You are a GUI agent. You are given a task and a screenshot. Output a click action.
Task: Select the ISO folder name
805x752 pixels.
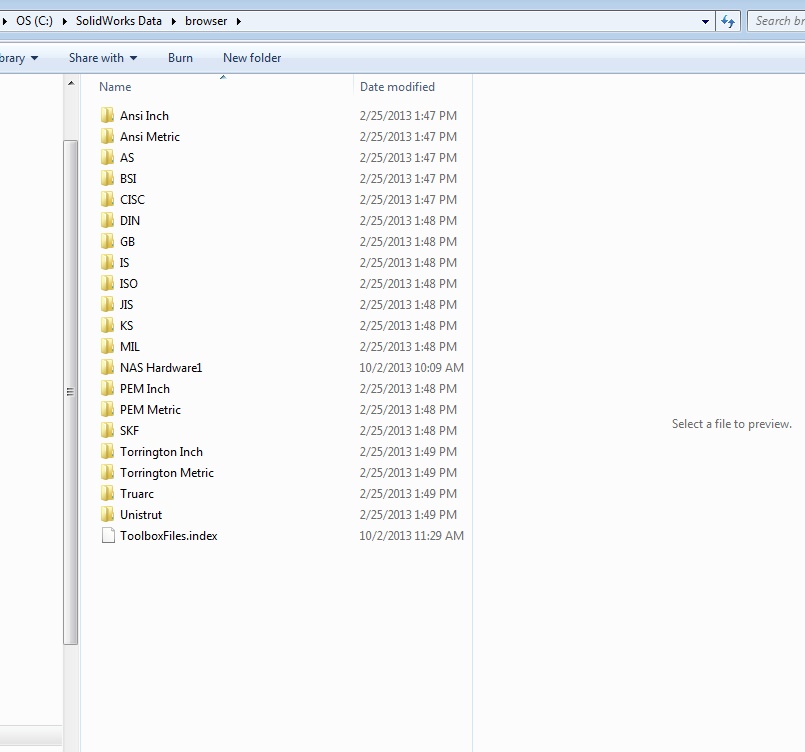[x=128, y=284]
